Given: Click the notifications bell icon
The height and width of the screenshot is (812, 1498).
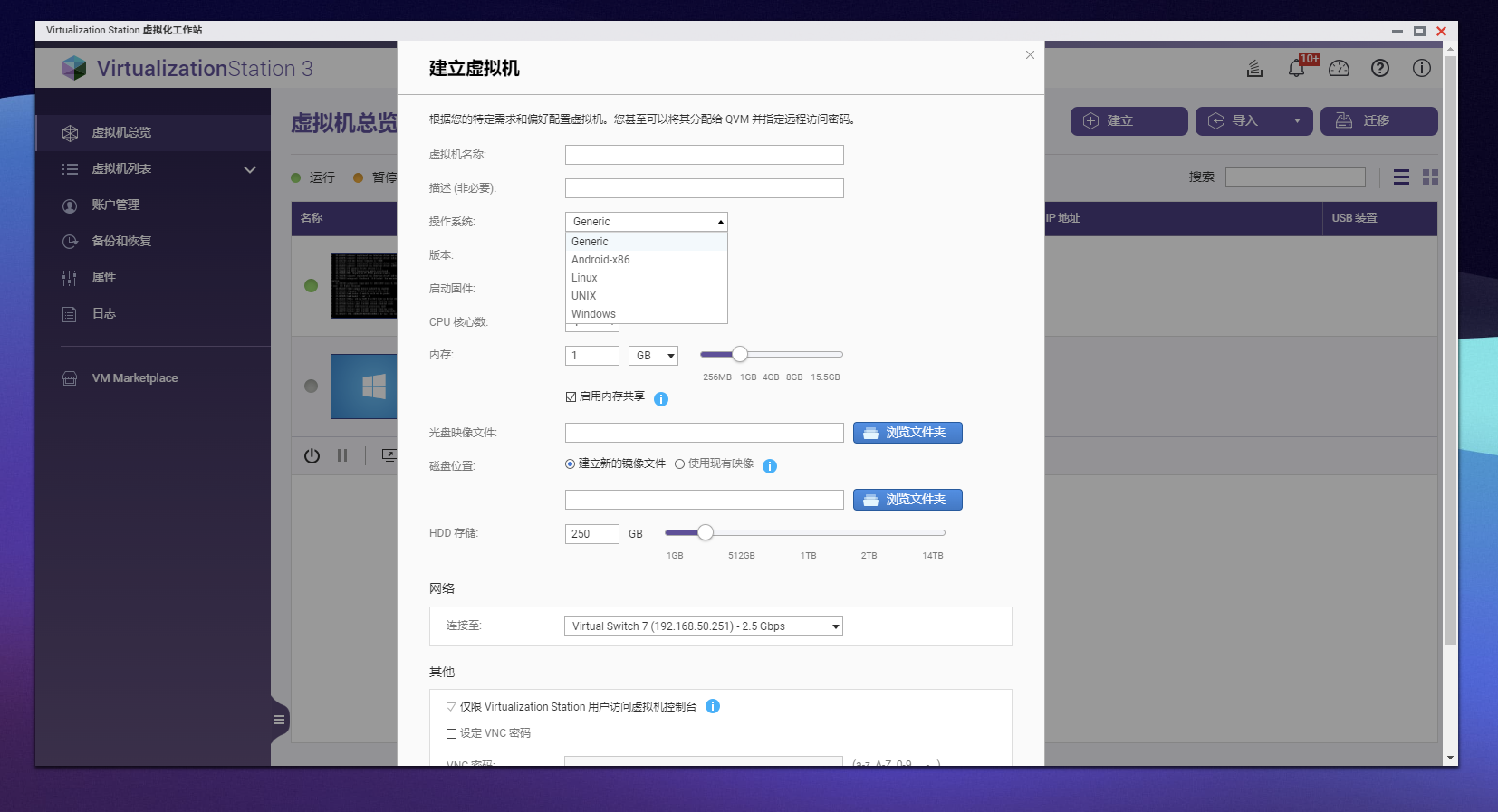Looking at the screenshot, I should pos(1296,69).
